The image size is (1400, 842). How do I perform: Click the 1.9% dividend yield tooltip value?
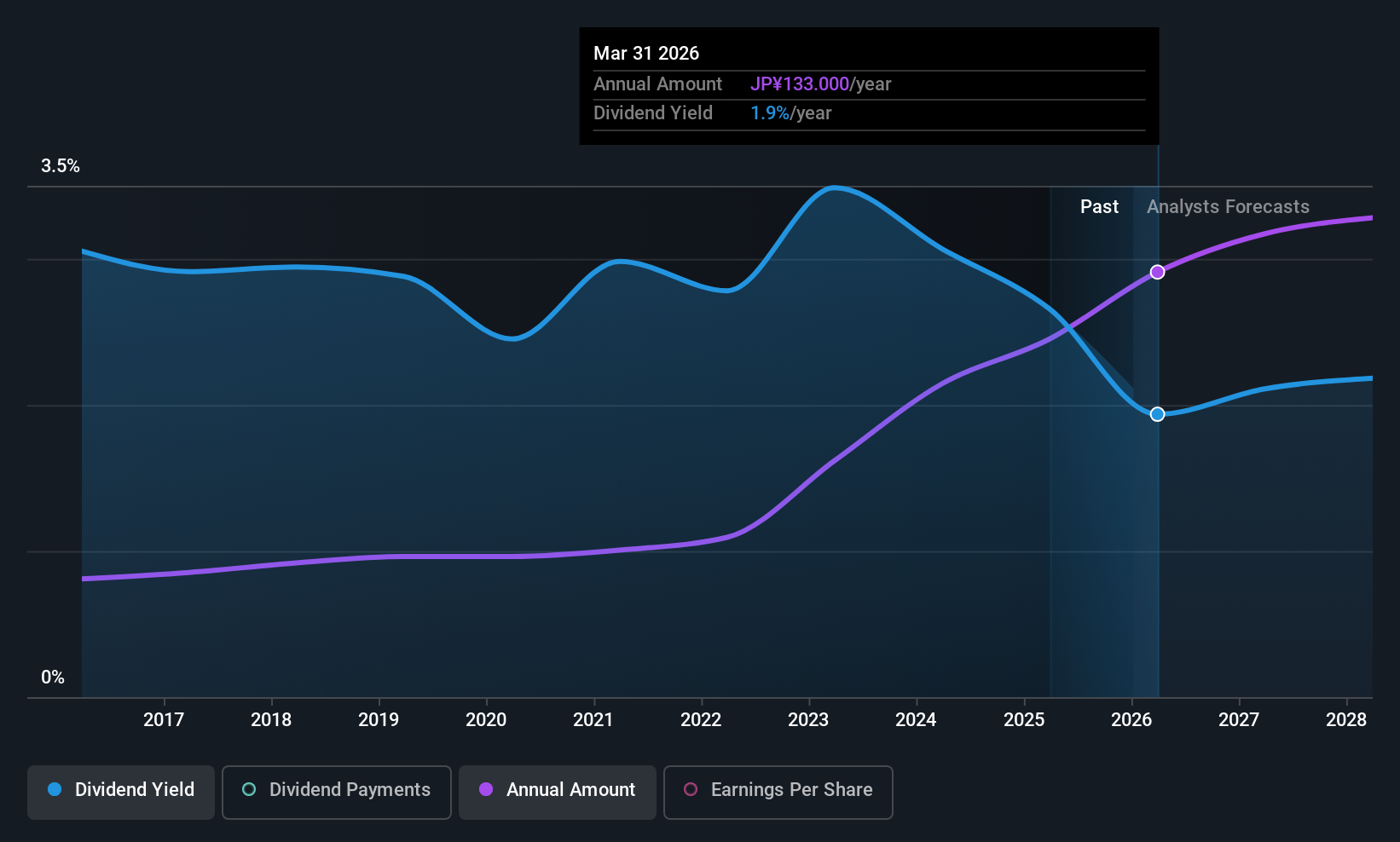[x=770, y=113]
